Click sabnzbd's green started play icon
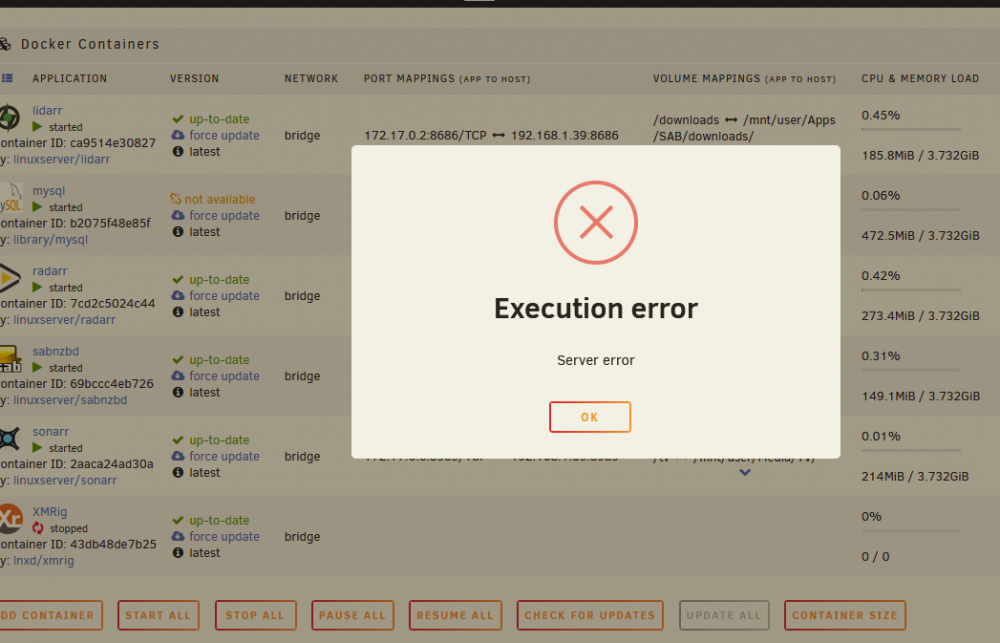 [37, 367]
